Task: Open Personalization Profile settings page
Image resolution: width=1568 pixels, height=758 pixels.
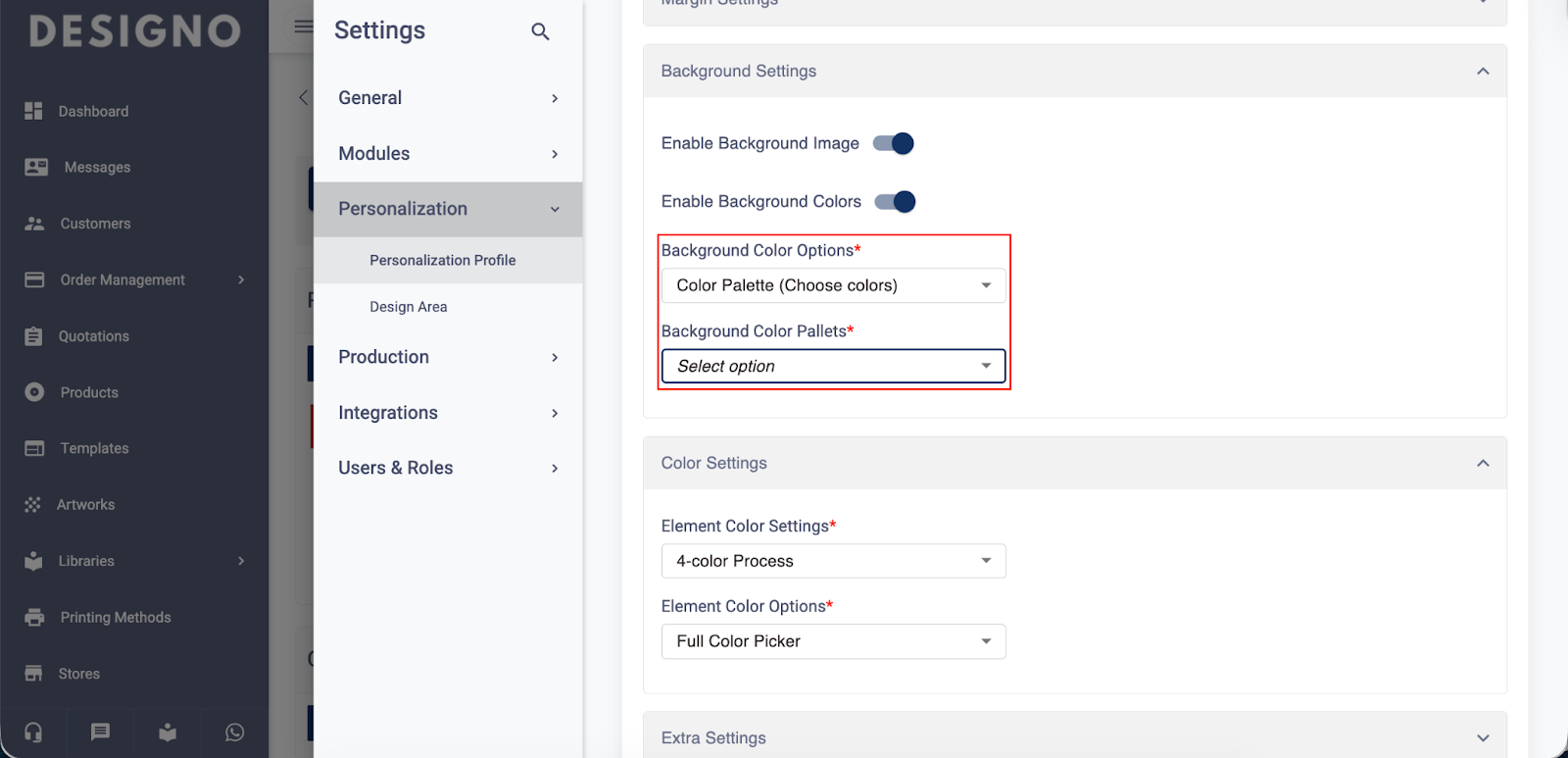Action: [x=443, y=261]
